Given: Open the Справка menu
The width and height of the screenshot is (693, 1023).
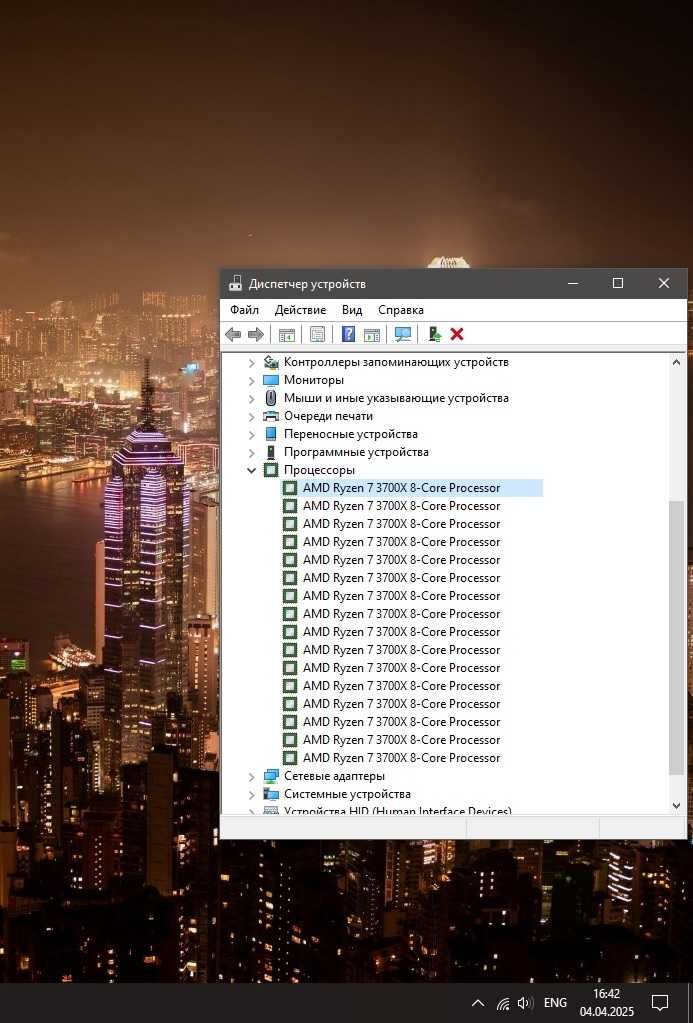Looking at the screenshot, I should pos(401,310).
